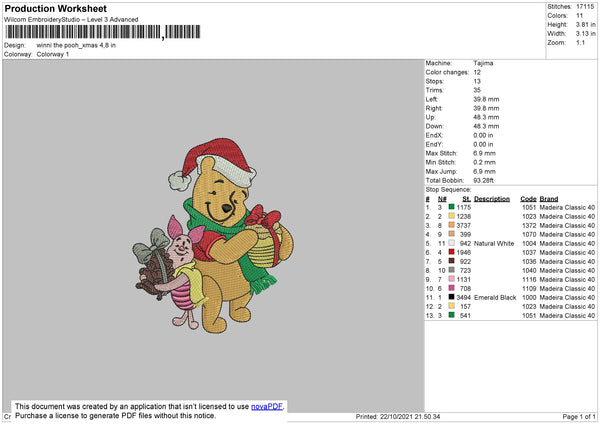600x424 pixels.
Task: Select the green swatch in stop row 13
Action: pos(452,315)
